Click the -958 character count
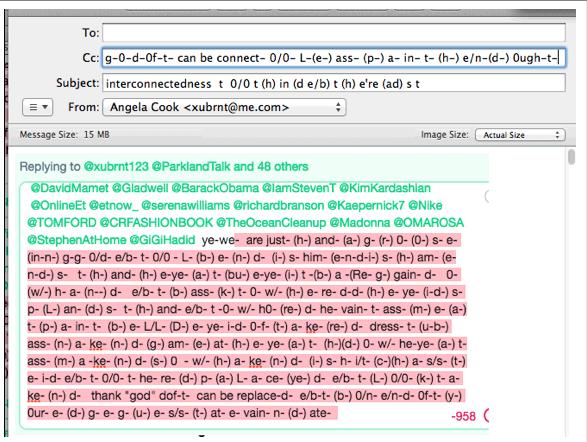The image size is (587, 442). pyautogui.click(x=463, y=416)
